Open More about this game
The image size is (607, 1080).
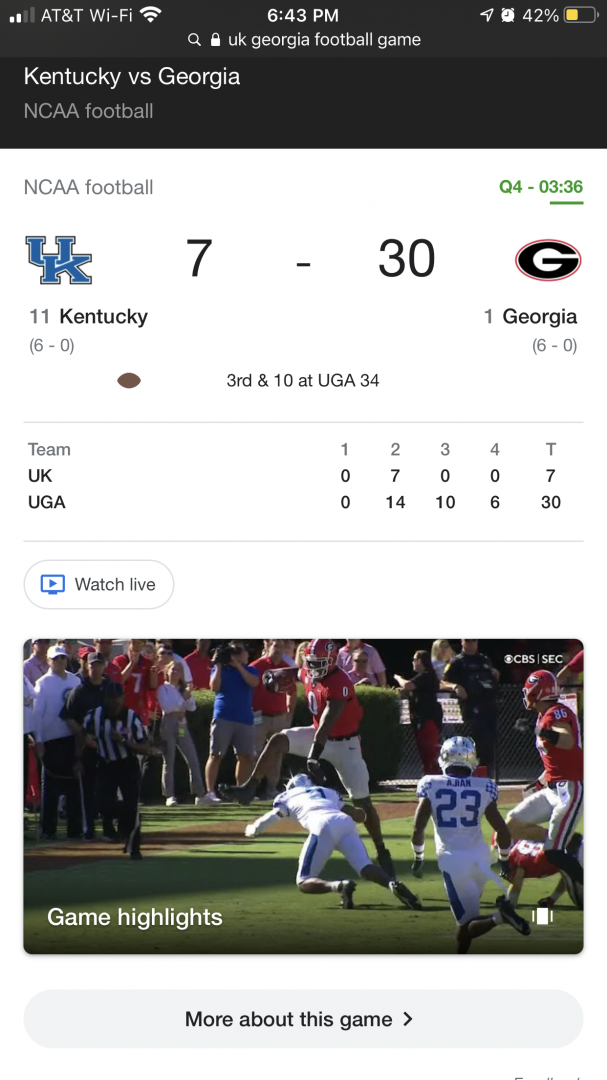[x=288, y=1019]
